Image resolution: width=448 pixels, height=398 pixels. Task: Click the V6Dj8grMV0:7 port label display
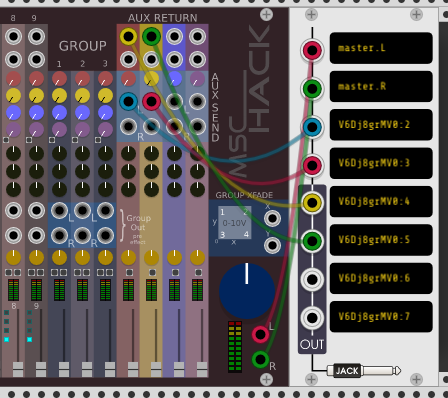381,316
